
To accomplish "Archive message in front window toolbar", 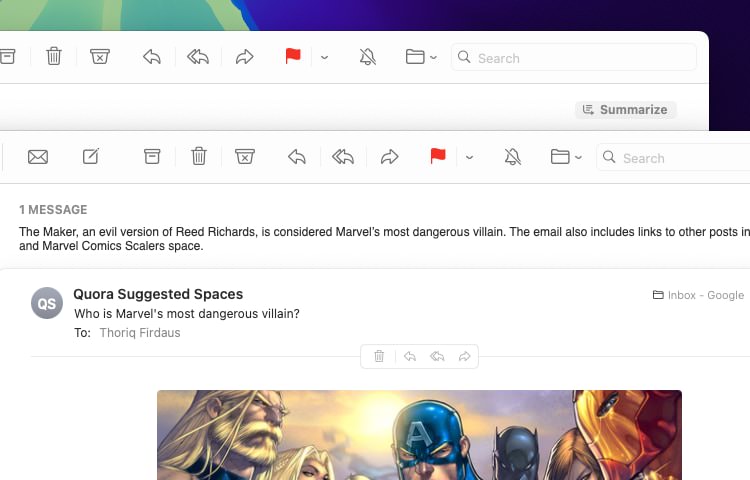I will coord(152,156).
